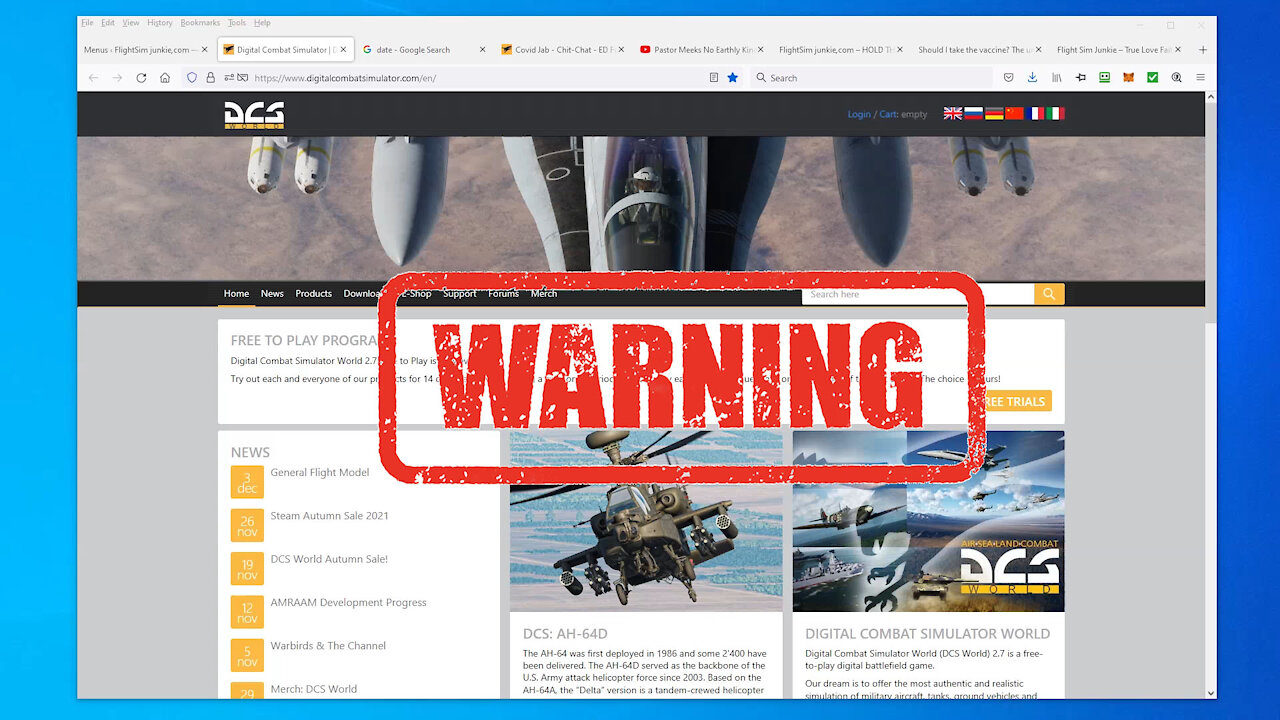The image size is (1280, 720).
Task: Click the DCS: AH-64D heading
Action: click(565, 634)
